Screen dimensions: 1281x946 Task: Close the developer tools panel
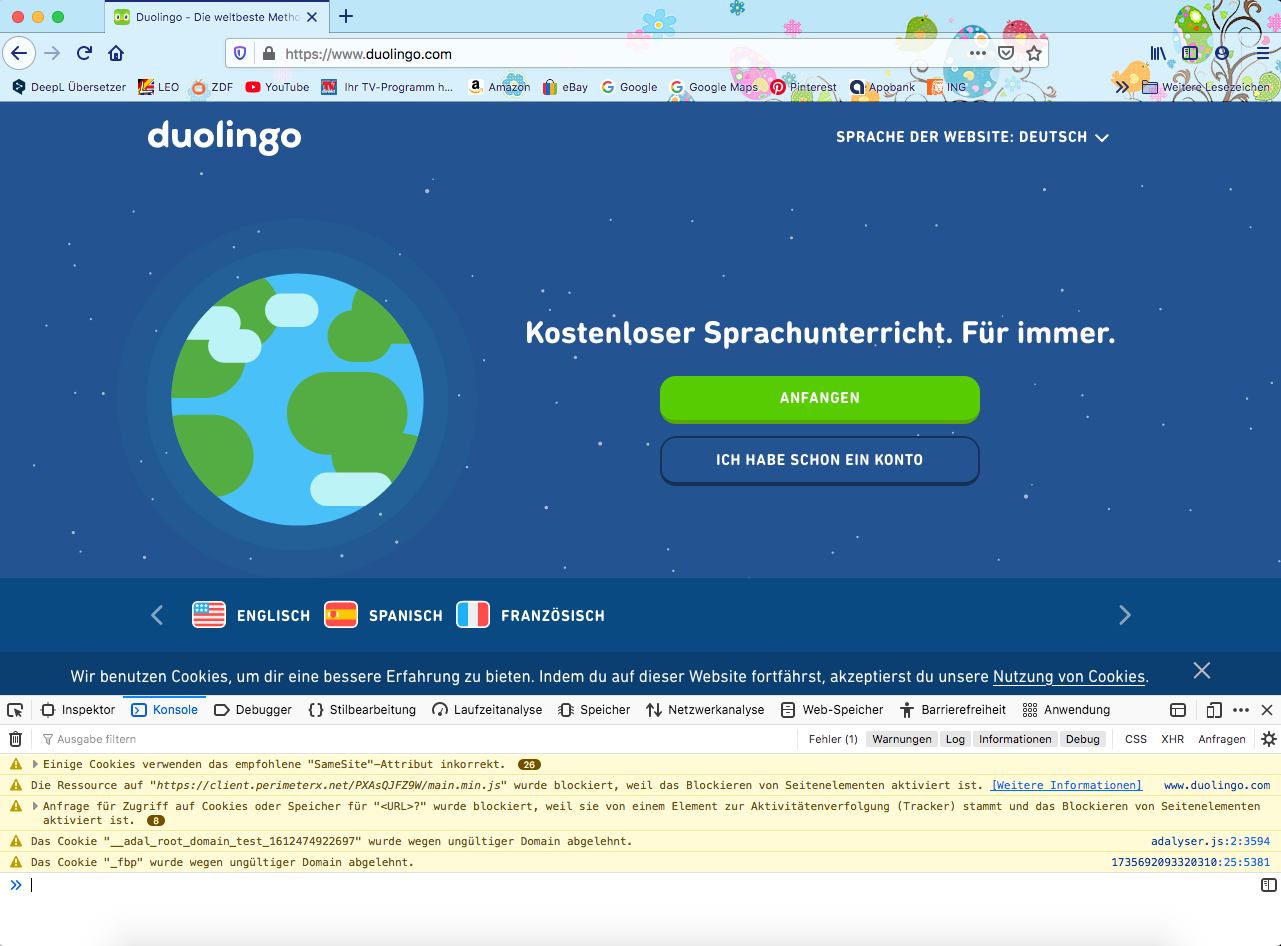tap(1267, 710)
